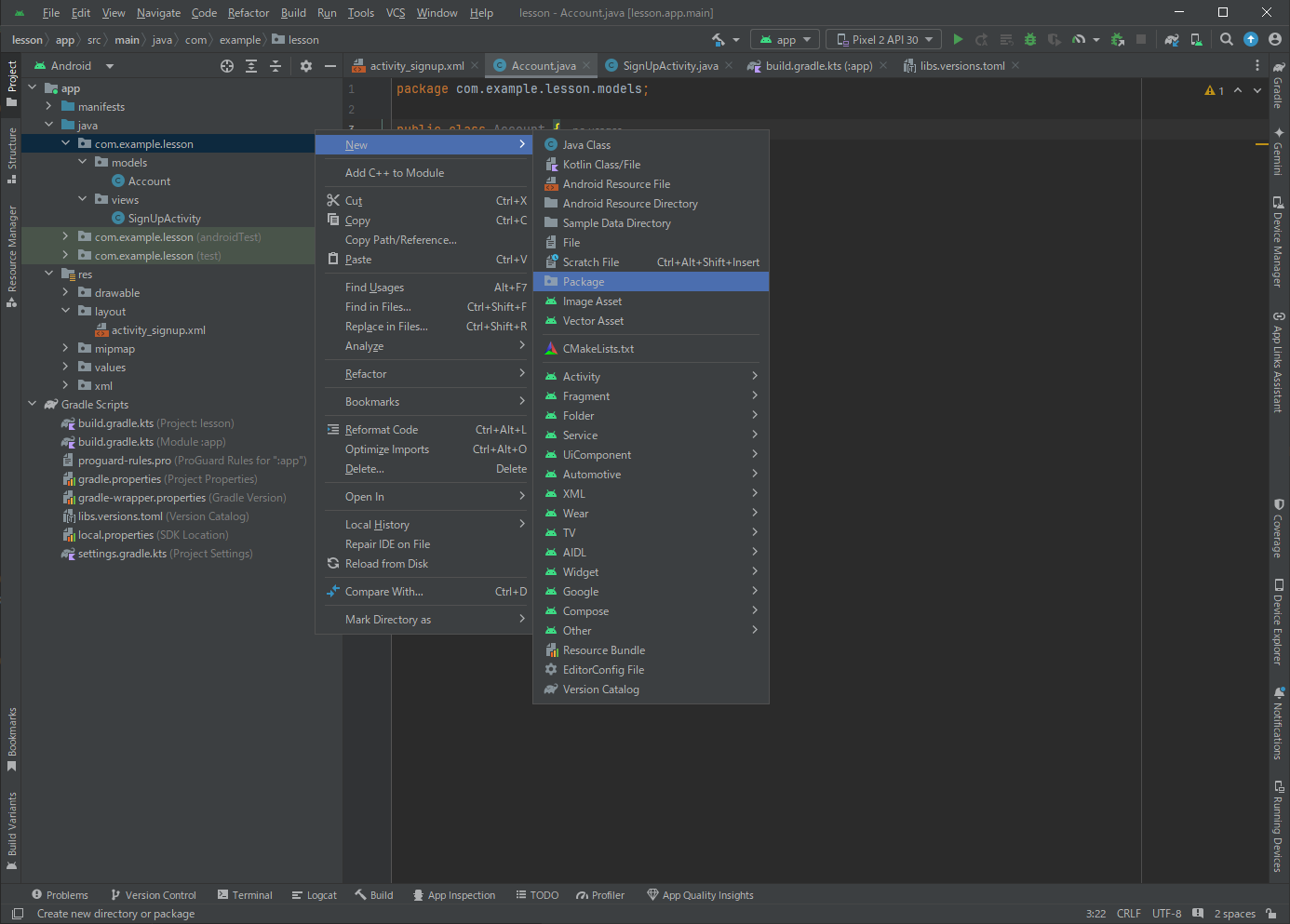This screenshot has width=1290, height=924.
Task: Run the app with green play button
Action: [x=958, y=39]
